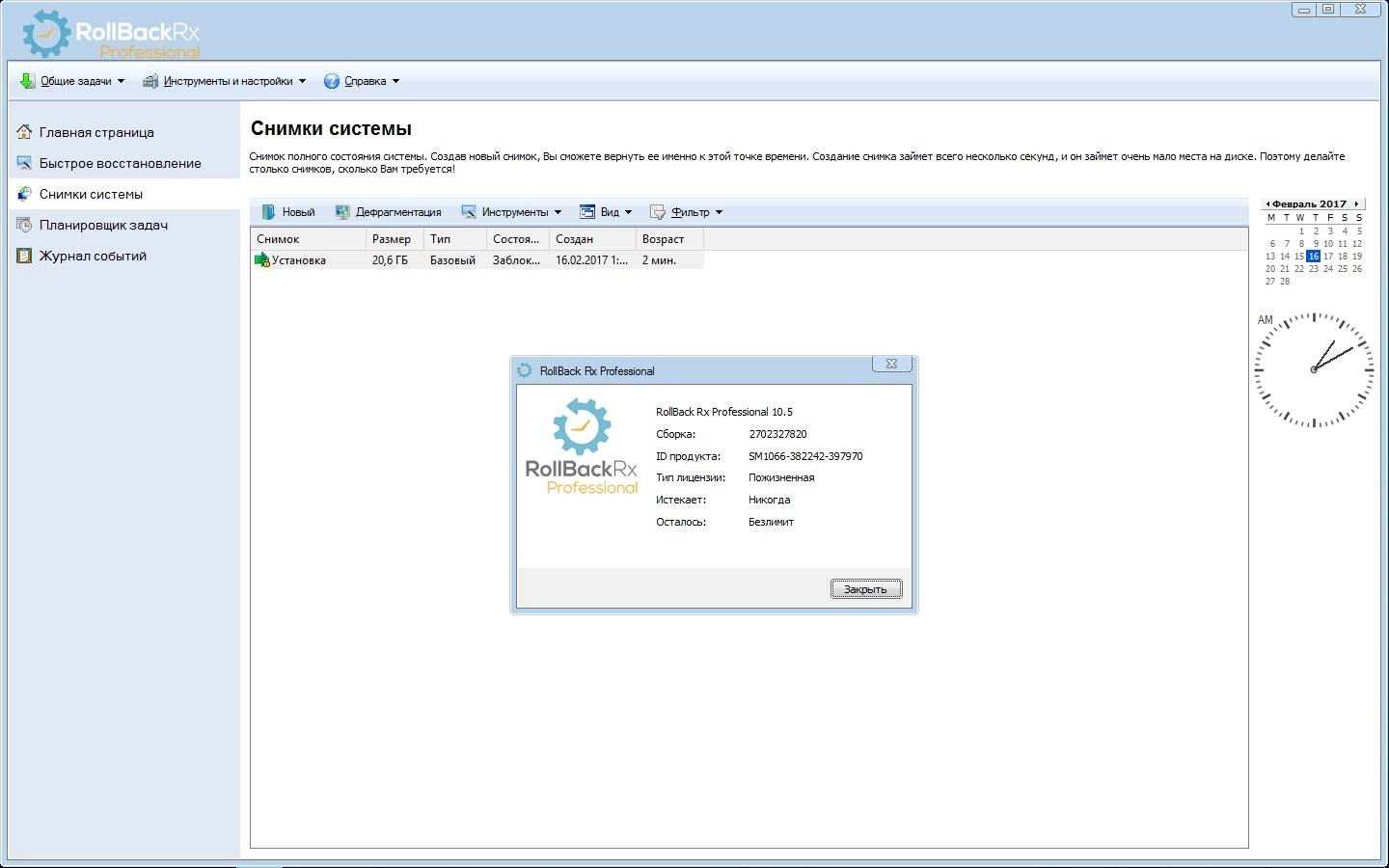The image size is (1389, 868).
Task: Click the Дефрагментация toolbar icon
Action: (x=342, y=212)
